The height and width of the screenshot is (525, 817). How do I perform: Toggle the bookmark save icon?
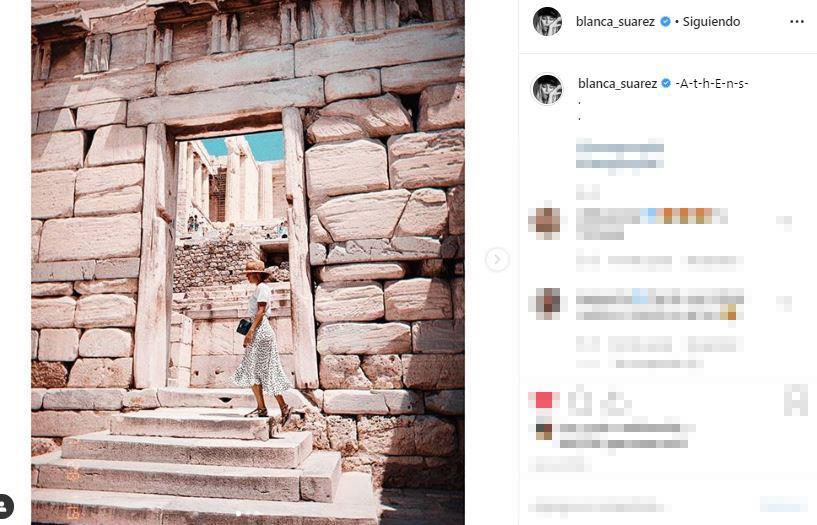[795, 402]
